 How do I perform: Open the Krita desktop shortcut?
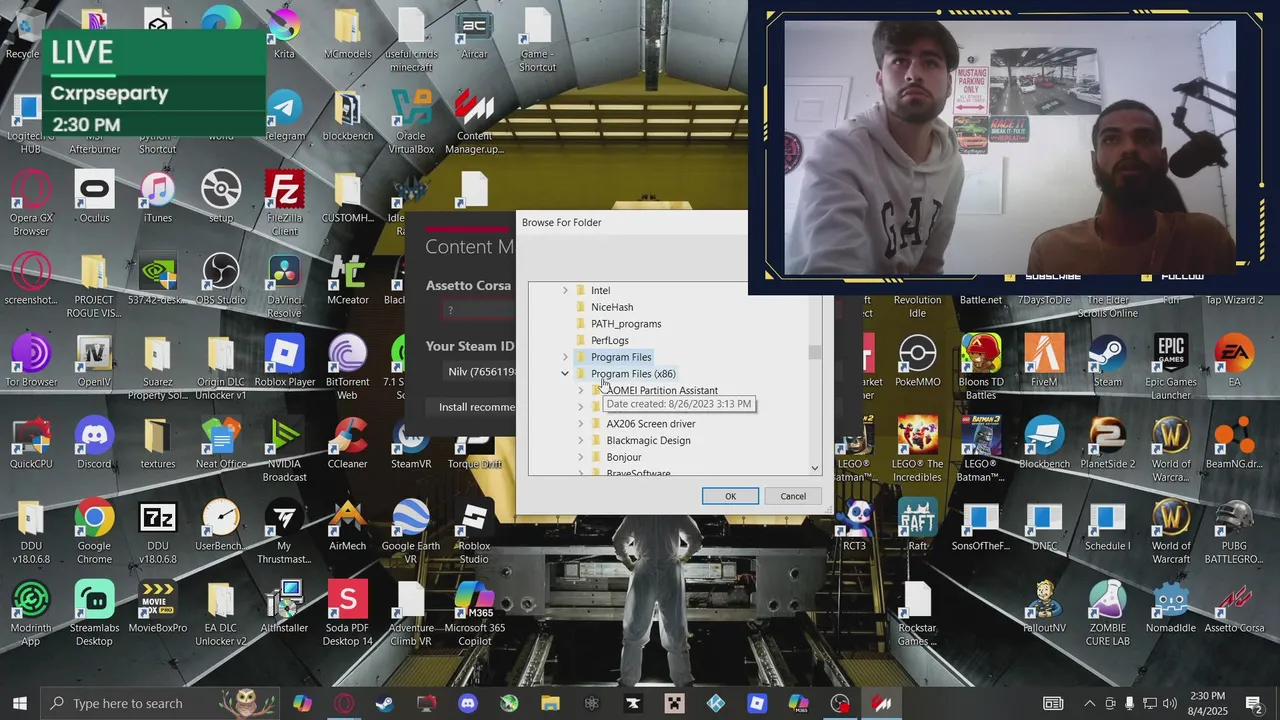tap(285, 30)
